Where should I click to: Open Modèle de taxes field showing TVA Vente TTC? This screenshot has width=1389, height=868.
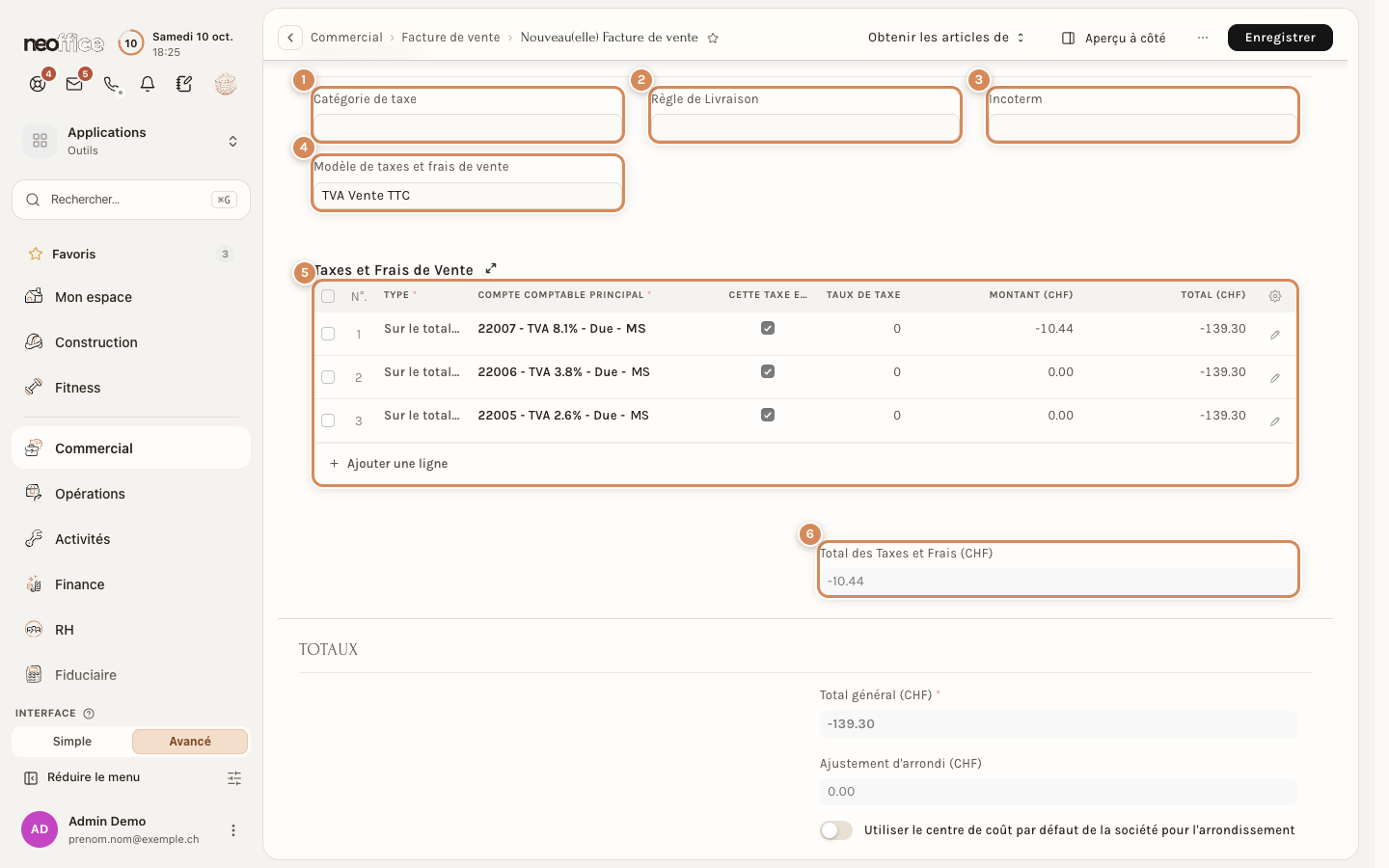[x=468, y=196]
